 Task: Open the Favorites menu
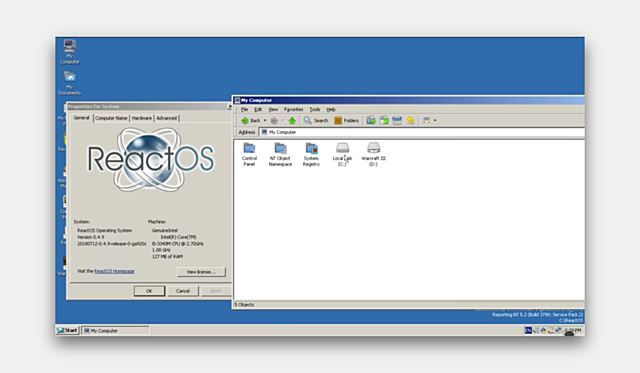coord(293,109)
